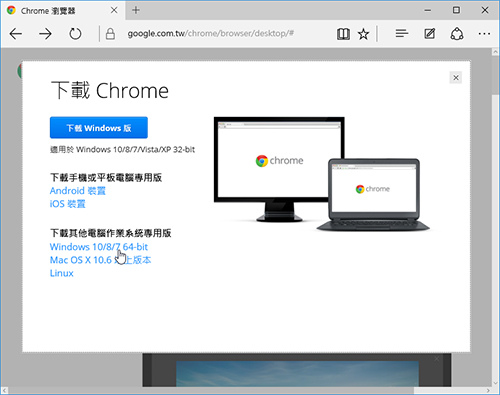Open the Hub lines icon
Viewport: 500px width, 395px height.
[x=402, y=33]
